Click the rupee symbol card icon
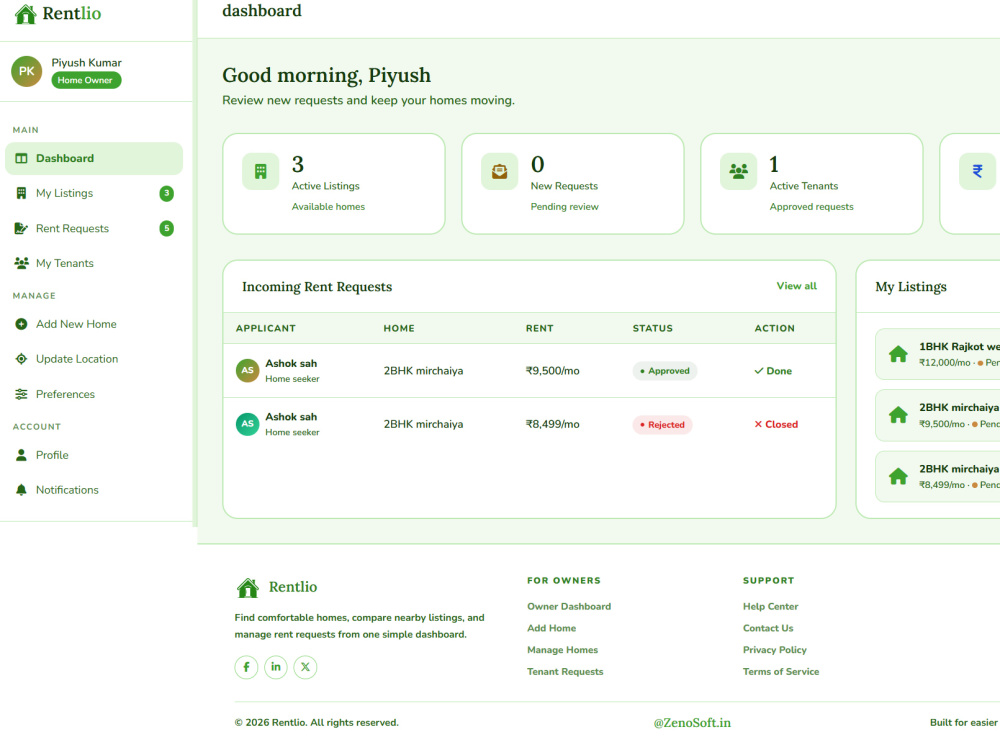Screen dimensions: 1000x750 [x=977, y=172]
